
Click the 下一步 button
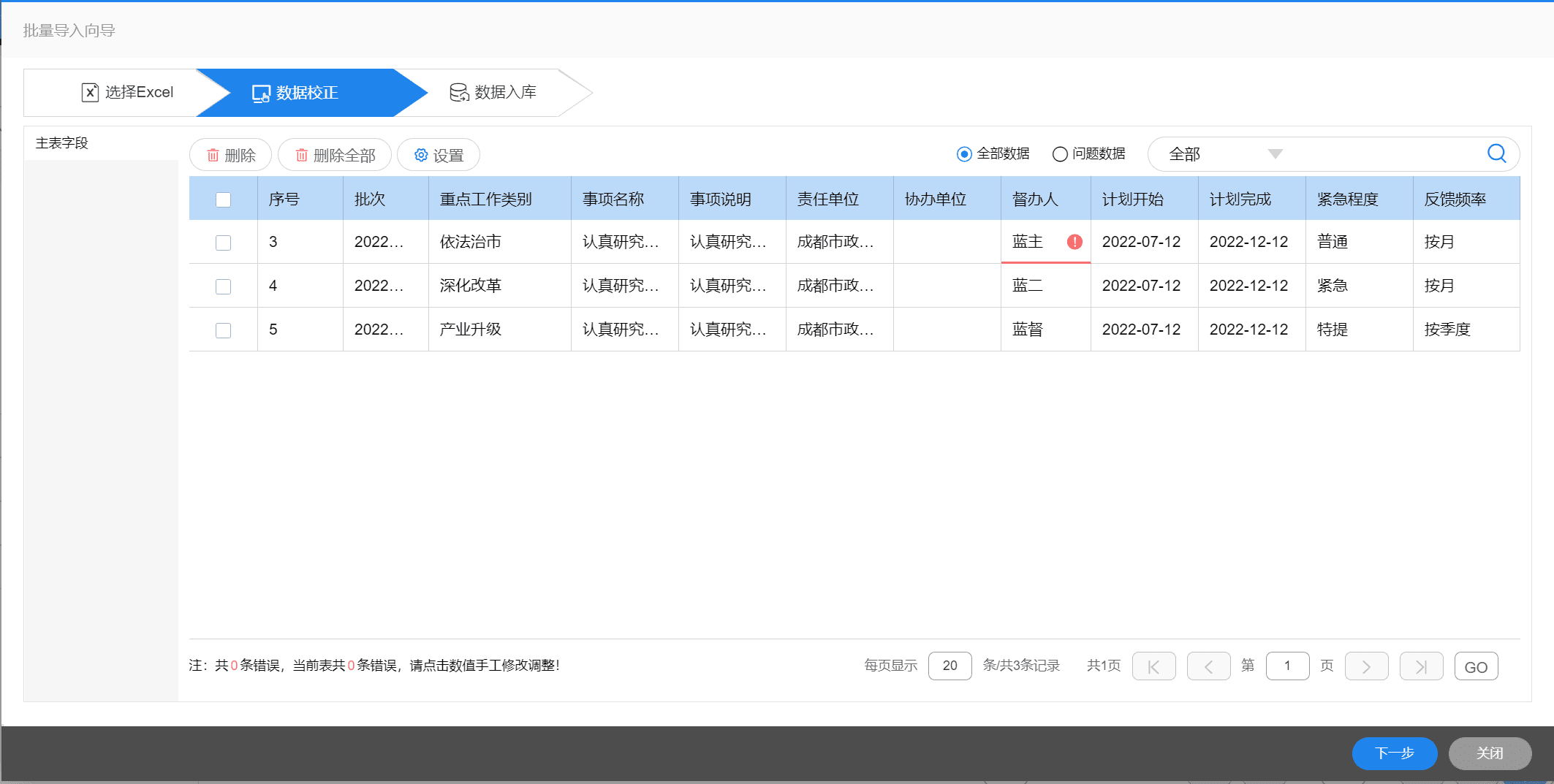pos(1395,753)
